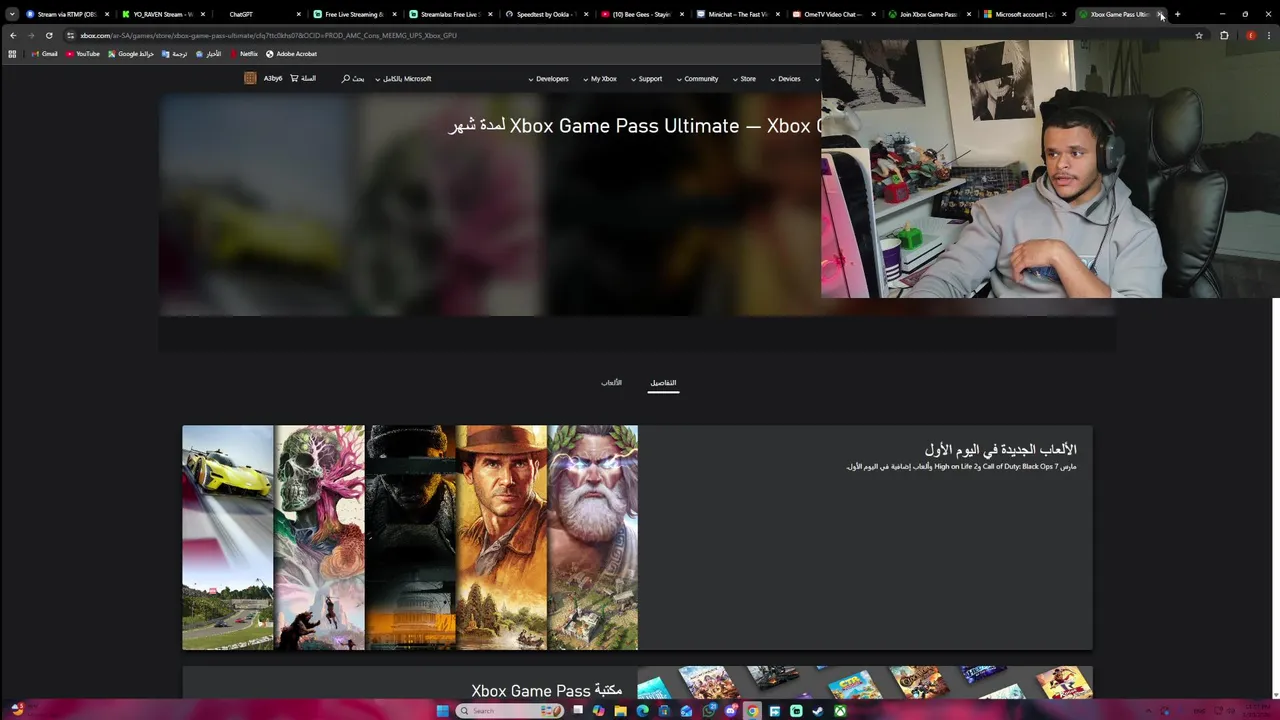The image size is (1280, 720).
Task: Open the Xbox app from the taskbar
Action: point(841,711)
